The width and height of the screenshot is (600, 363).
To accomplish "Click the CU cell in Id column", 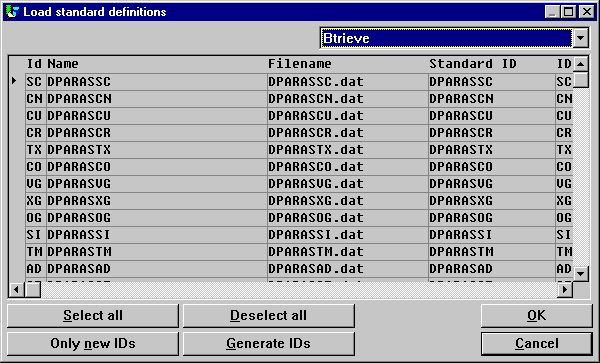I will click(x=36, y=116).
